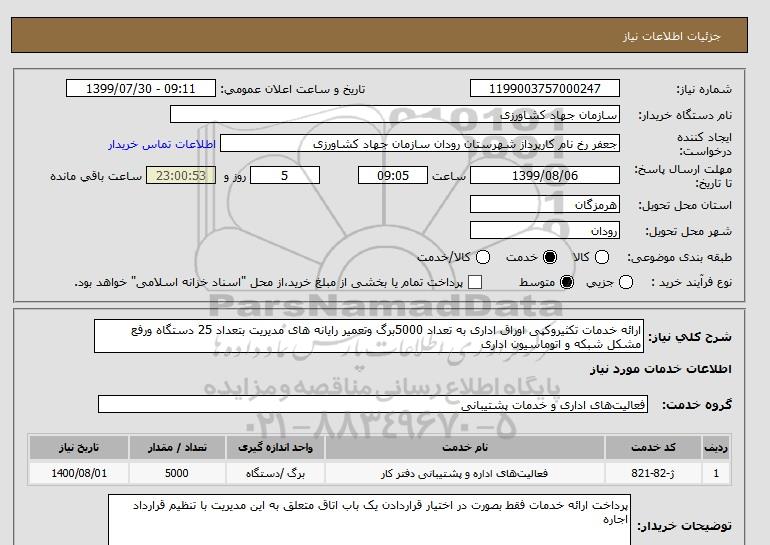Click the استان محل تحویل label
Screen dimensions: 770x545
click(x=685, y=205)
